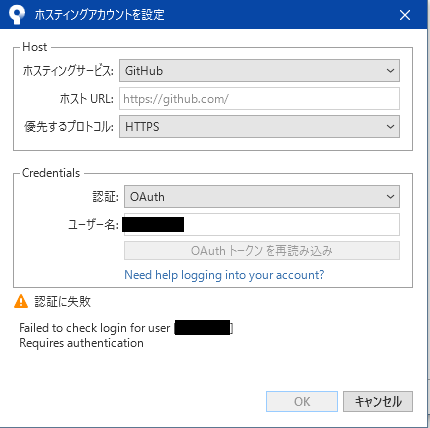430x428 pixels.
Task: Click the OAuth トークンを再読み込み button
Action: 262,251
